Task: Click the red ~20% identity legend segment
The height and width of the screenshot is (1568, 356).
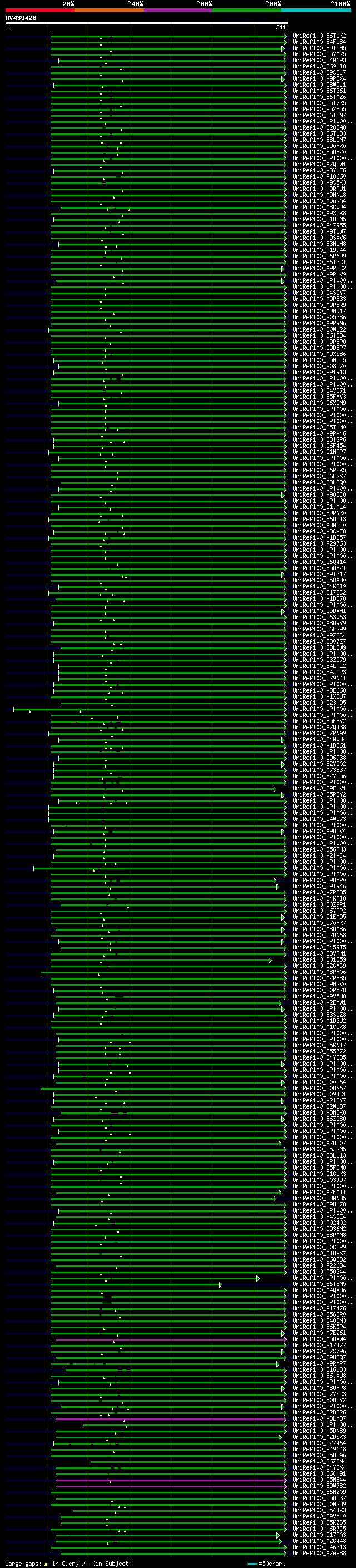Action: tap(39, 10)
